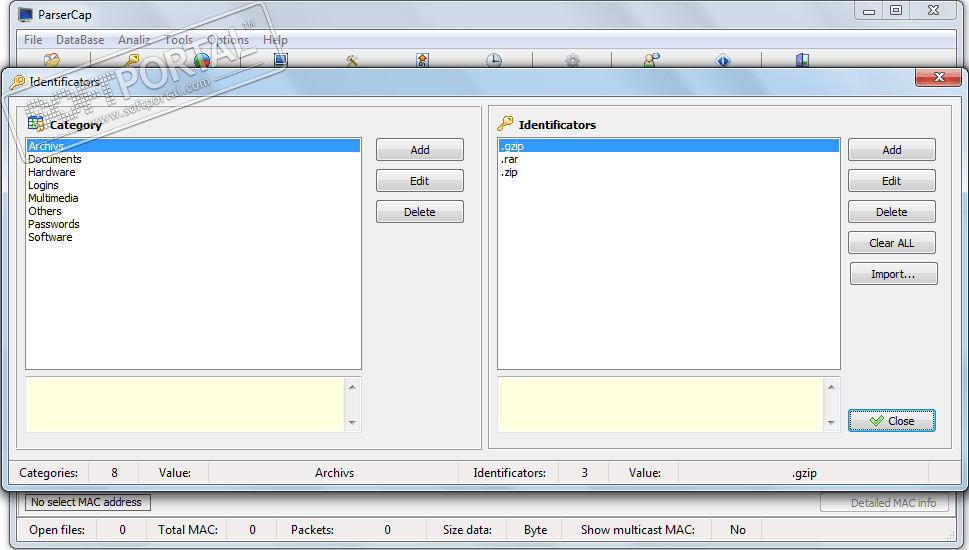
Task: Click inside the category description text box
Action: (x=185, y=405)
